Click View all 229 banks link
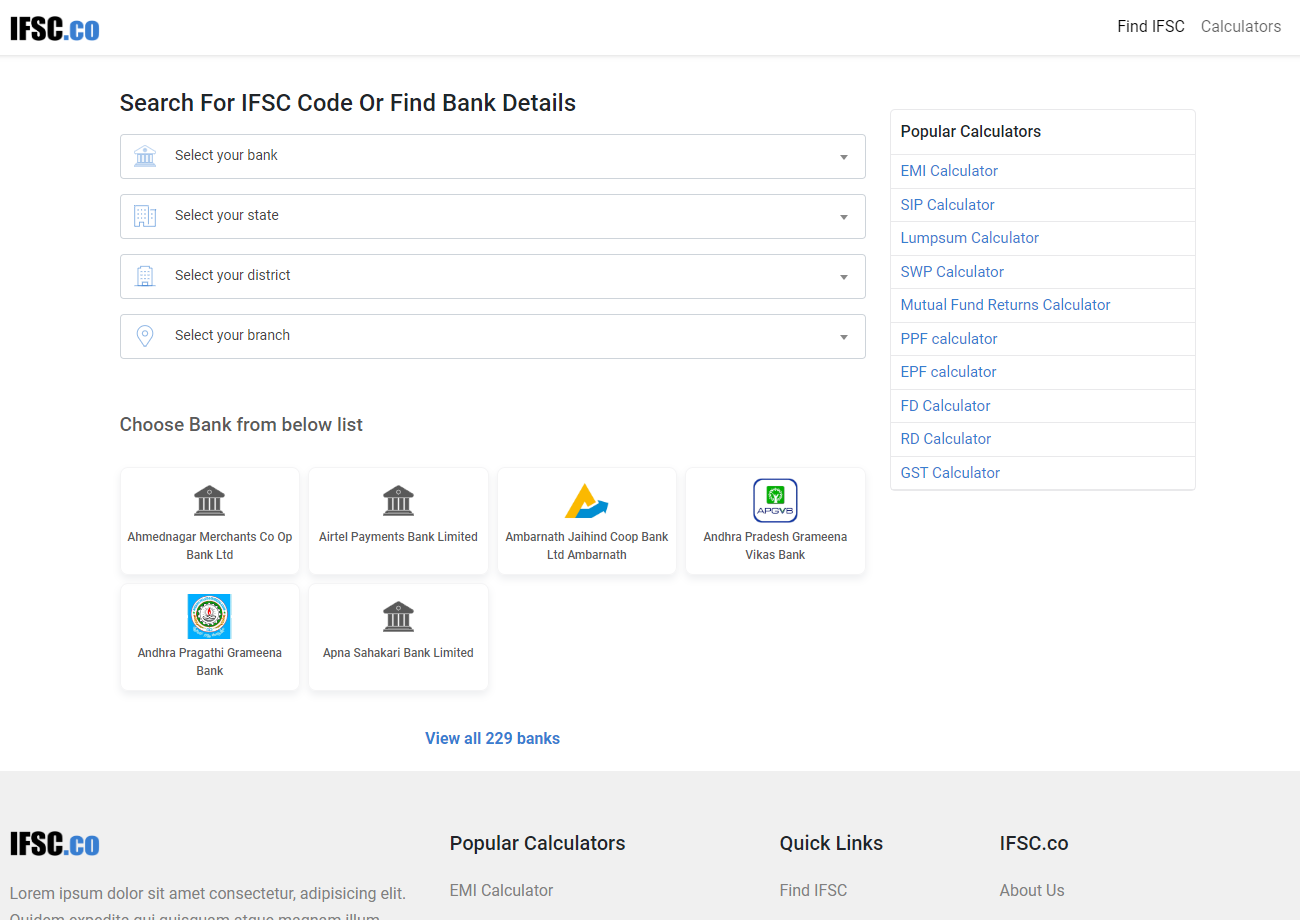Screen dimensions: 1300x920 pos(493,739)
